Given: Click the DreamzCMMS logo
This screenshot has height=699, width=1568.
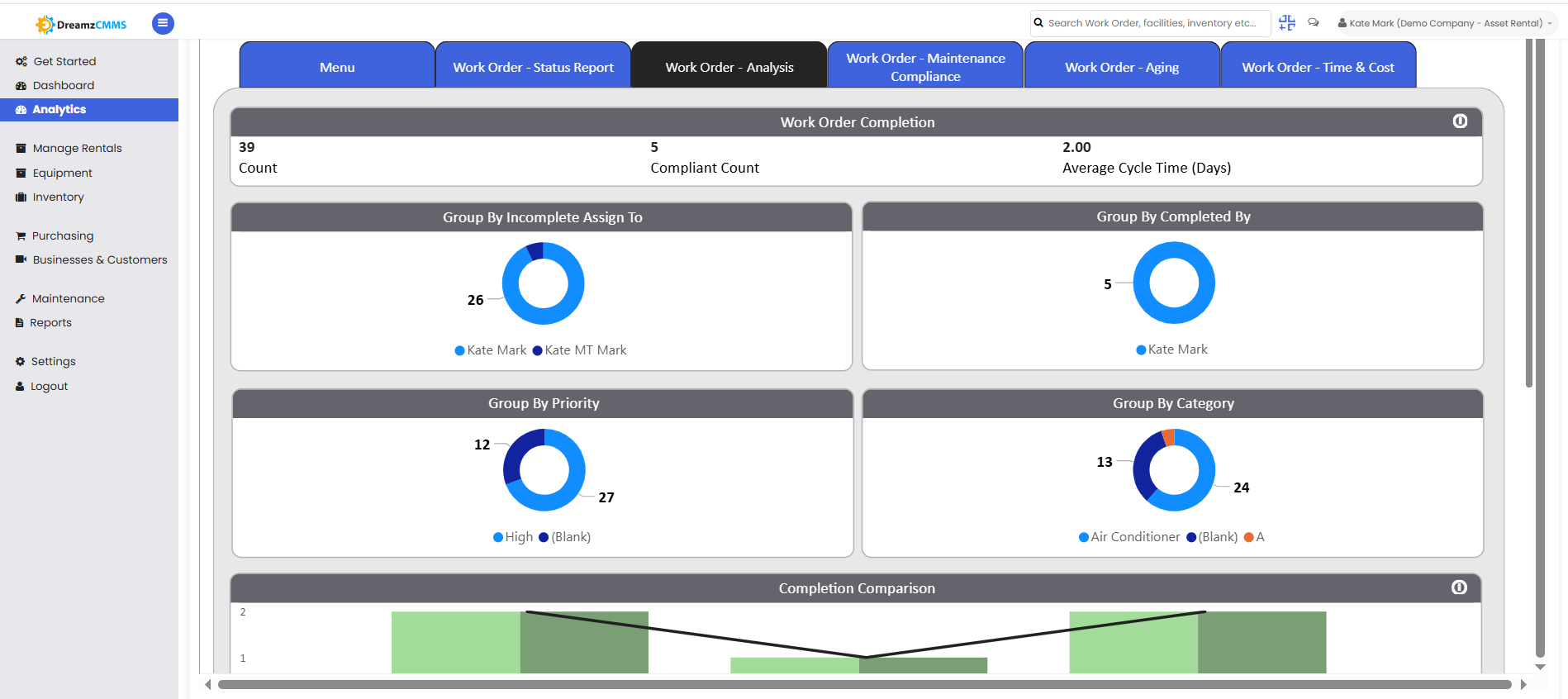Looking at the screenshot, I should (x=81, y=24).
